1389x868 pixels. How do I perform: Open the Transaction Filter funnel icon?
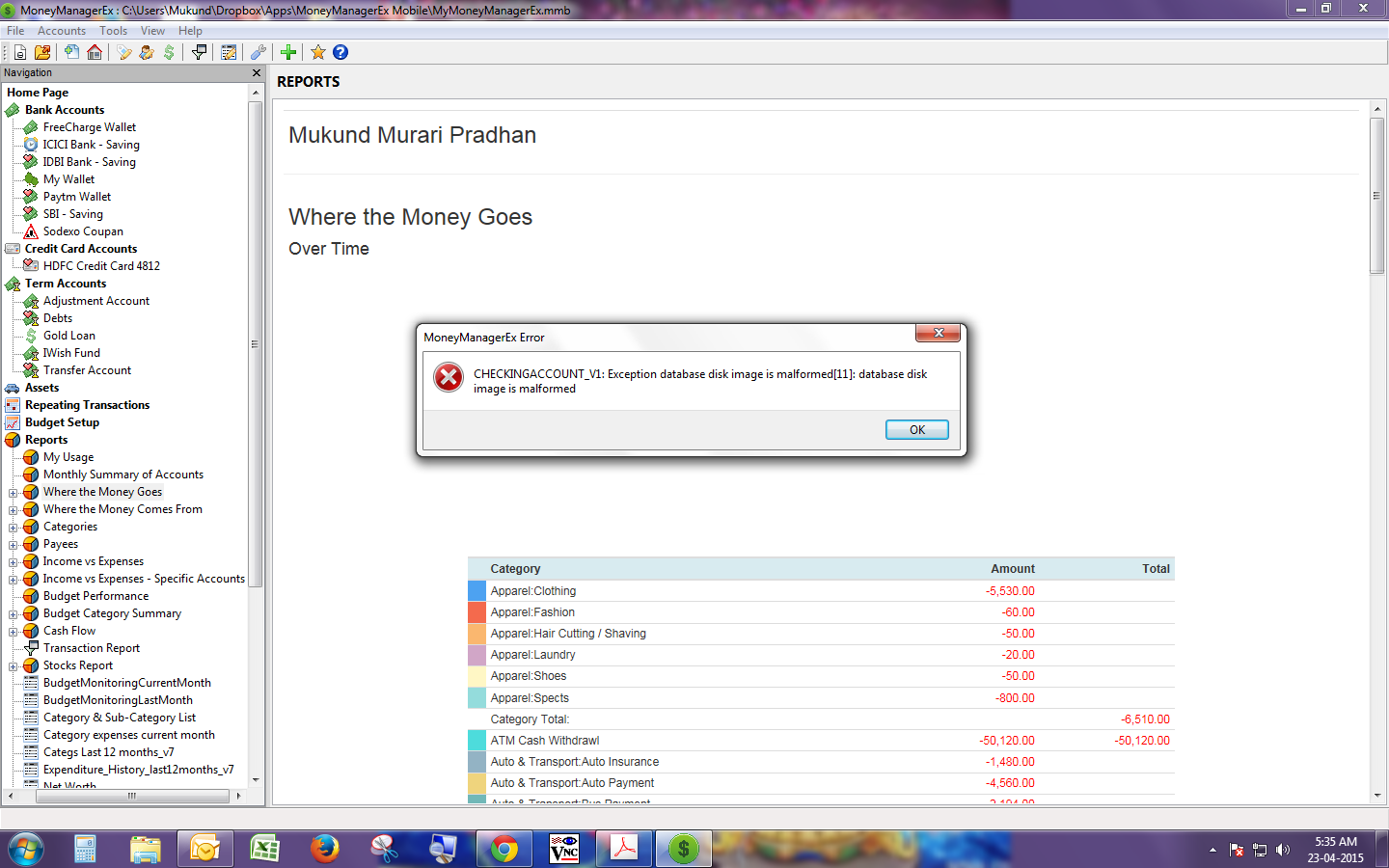(200, 52)
